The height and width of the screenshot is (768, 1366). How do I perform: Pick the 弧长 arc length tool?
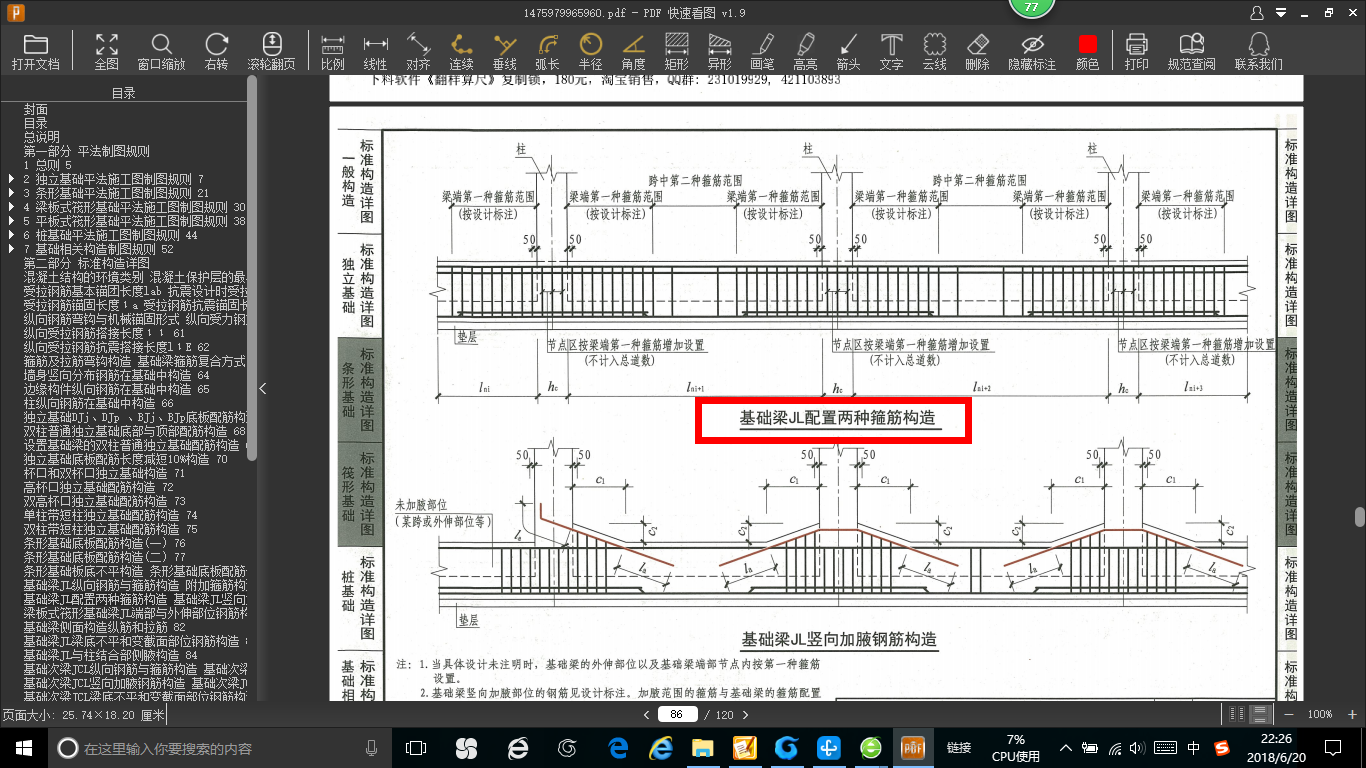coord(547,45)
